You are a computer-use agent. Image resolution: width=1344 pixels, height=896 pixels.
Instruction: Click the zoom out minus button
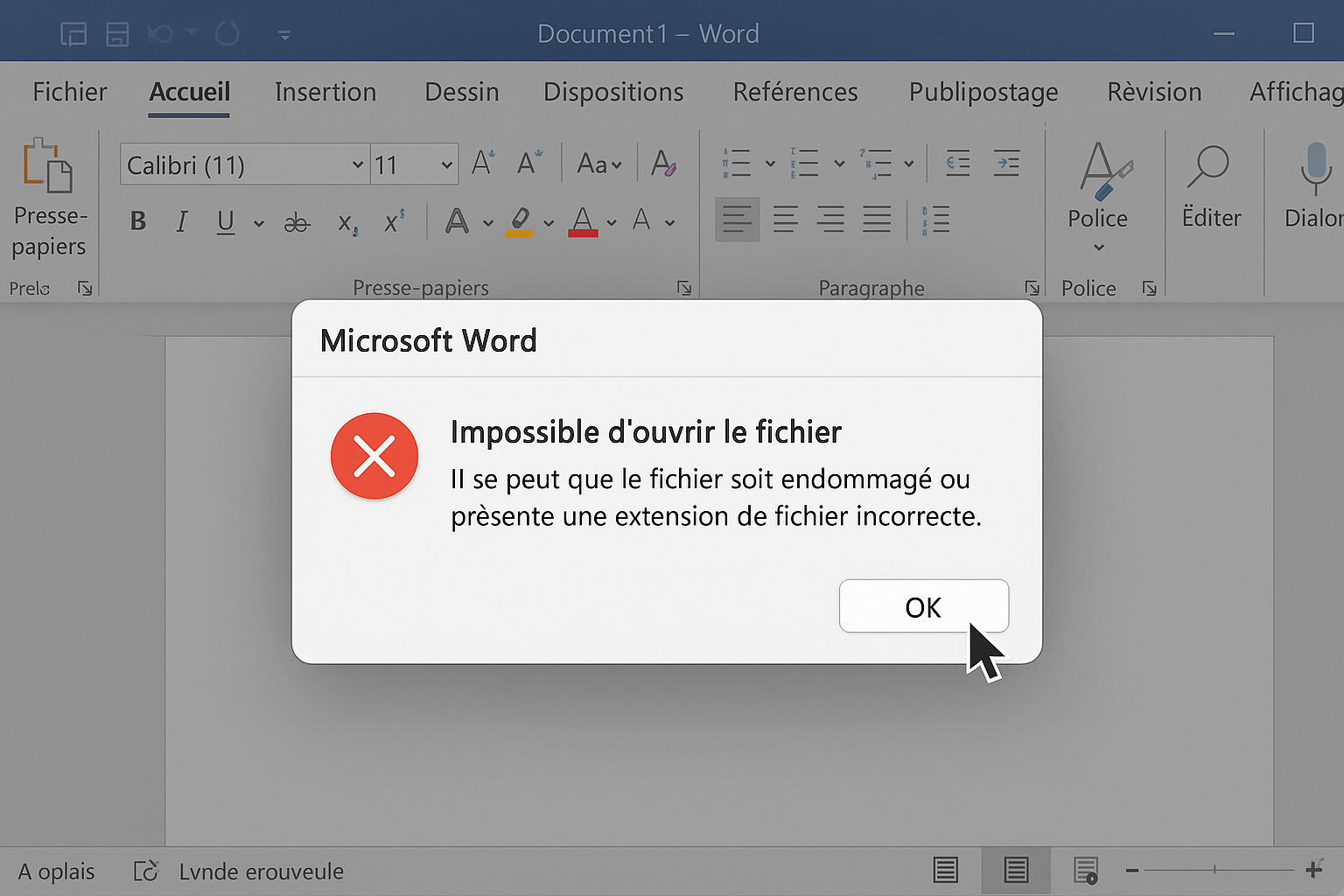[1132, 870]
